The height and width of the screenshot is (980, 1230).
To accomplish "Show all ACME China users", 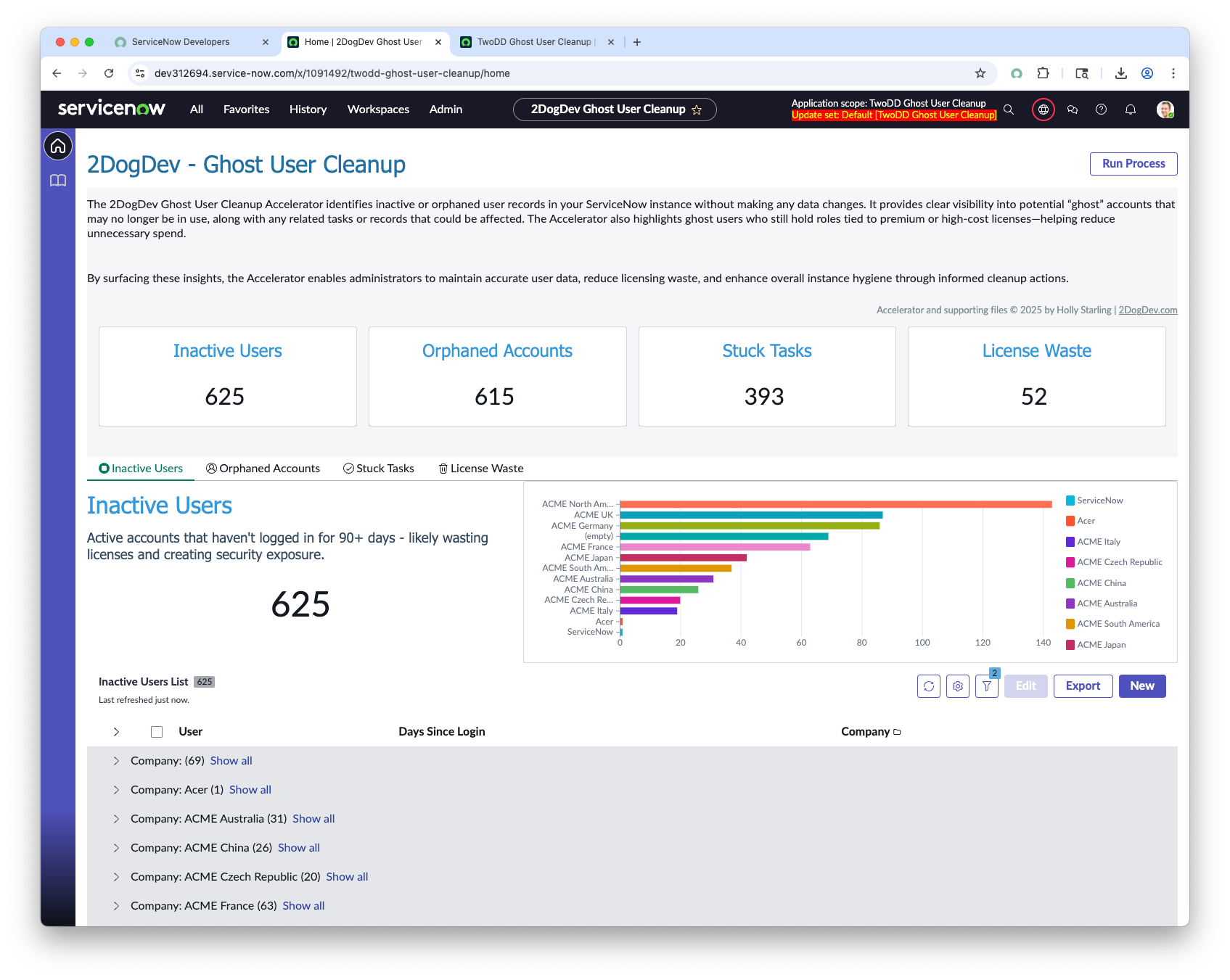I will [x=298, y=848].
